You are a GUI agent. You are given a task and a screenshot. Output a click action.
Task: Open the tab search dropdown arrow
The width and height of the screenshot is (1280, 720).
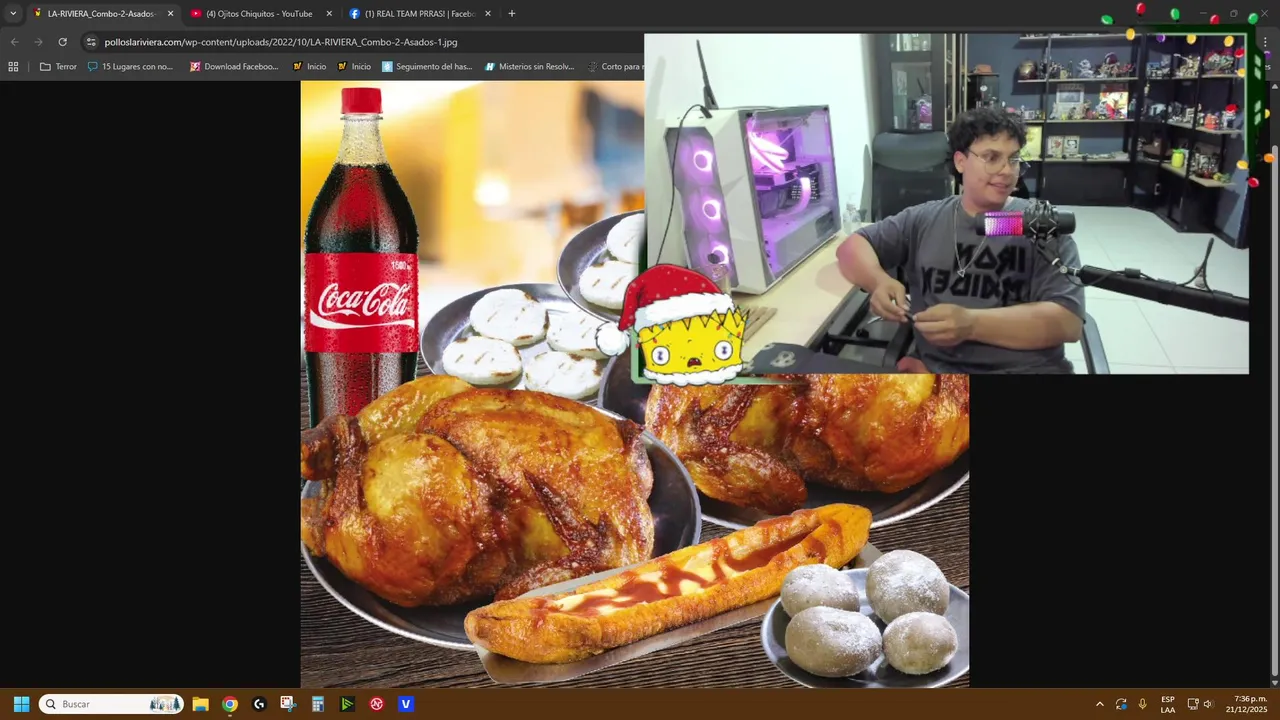point(13,14)
